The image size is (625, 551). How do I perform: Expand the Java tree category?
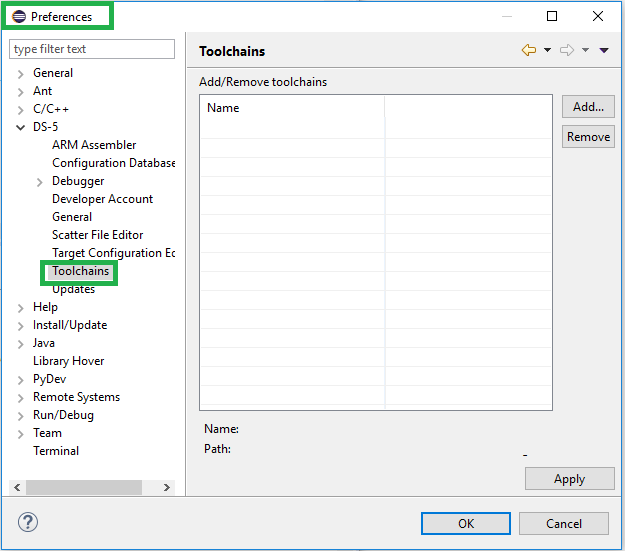click(x=21, y=344)
